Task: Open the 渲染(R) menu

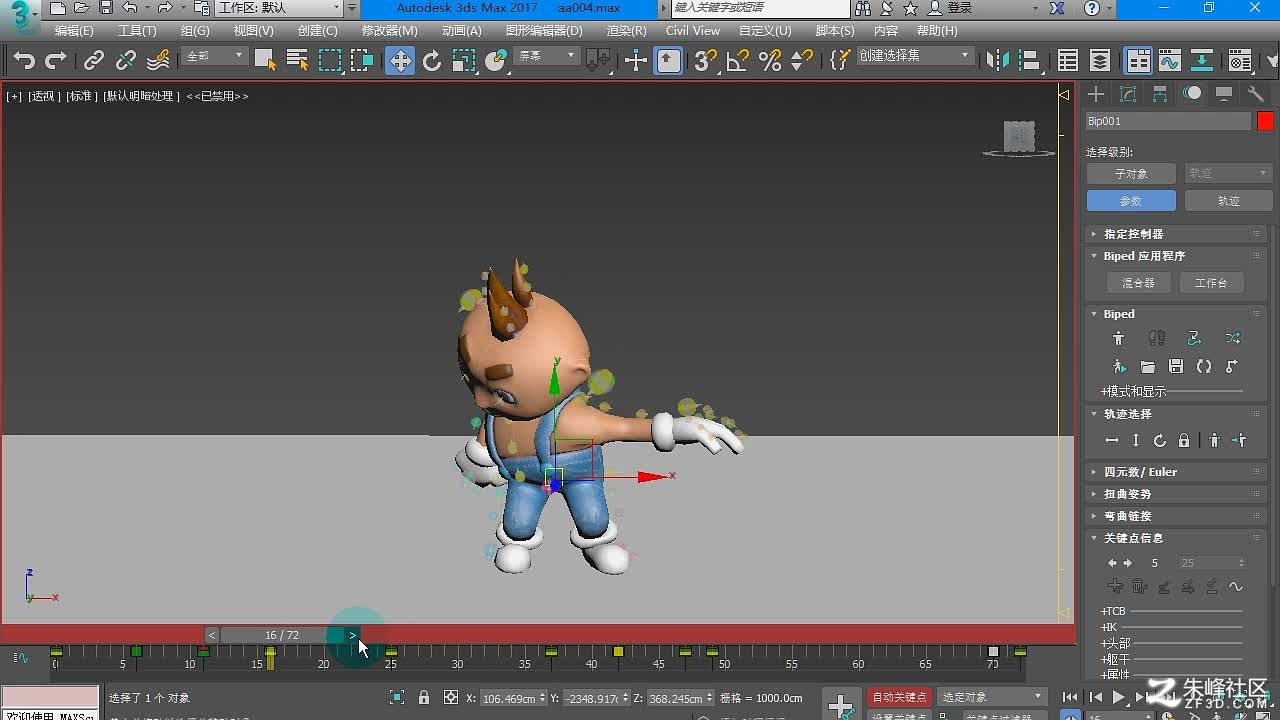Action: click(x=626, y=31)
